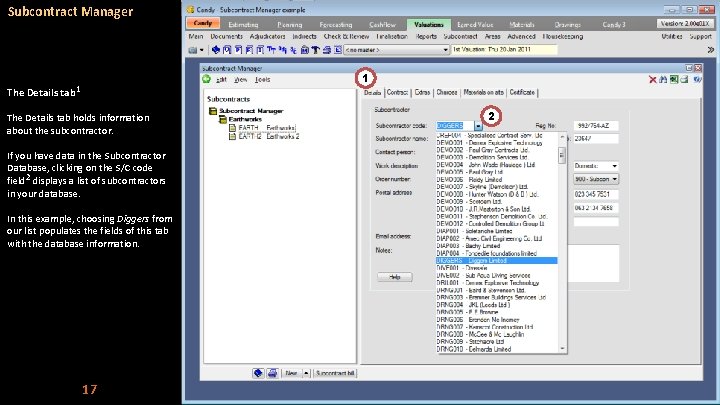
Task: Open the Subcontractor code dropdown arrow
Action: tap(478, 126)
